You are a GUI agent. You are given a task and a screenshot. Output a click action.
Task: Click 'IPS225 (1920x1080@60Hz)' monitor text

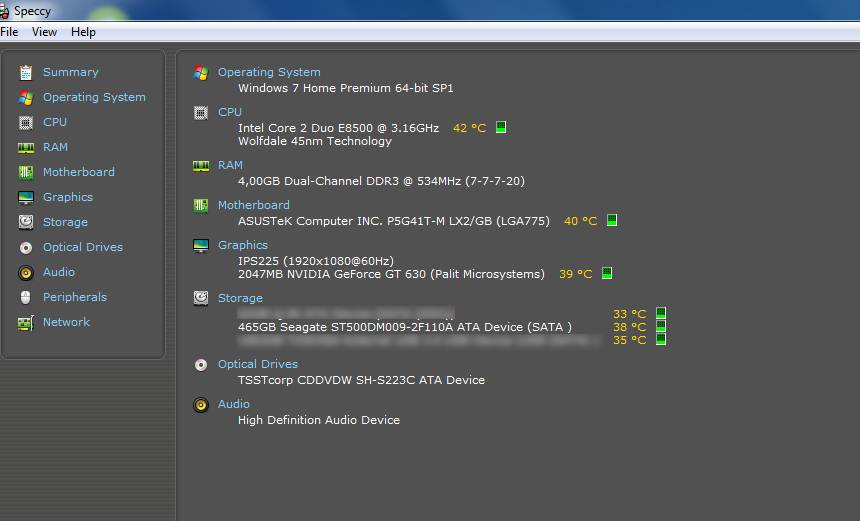[x=316, y=261]
